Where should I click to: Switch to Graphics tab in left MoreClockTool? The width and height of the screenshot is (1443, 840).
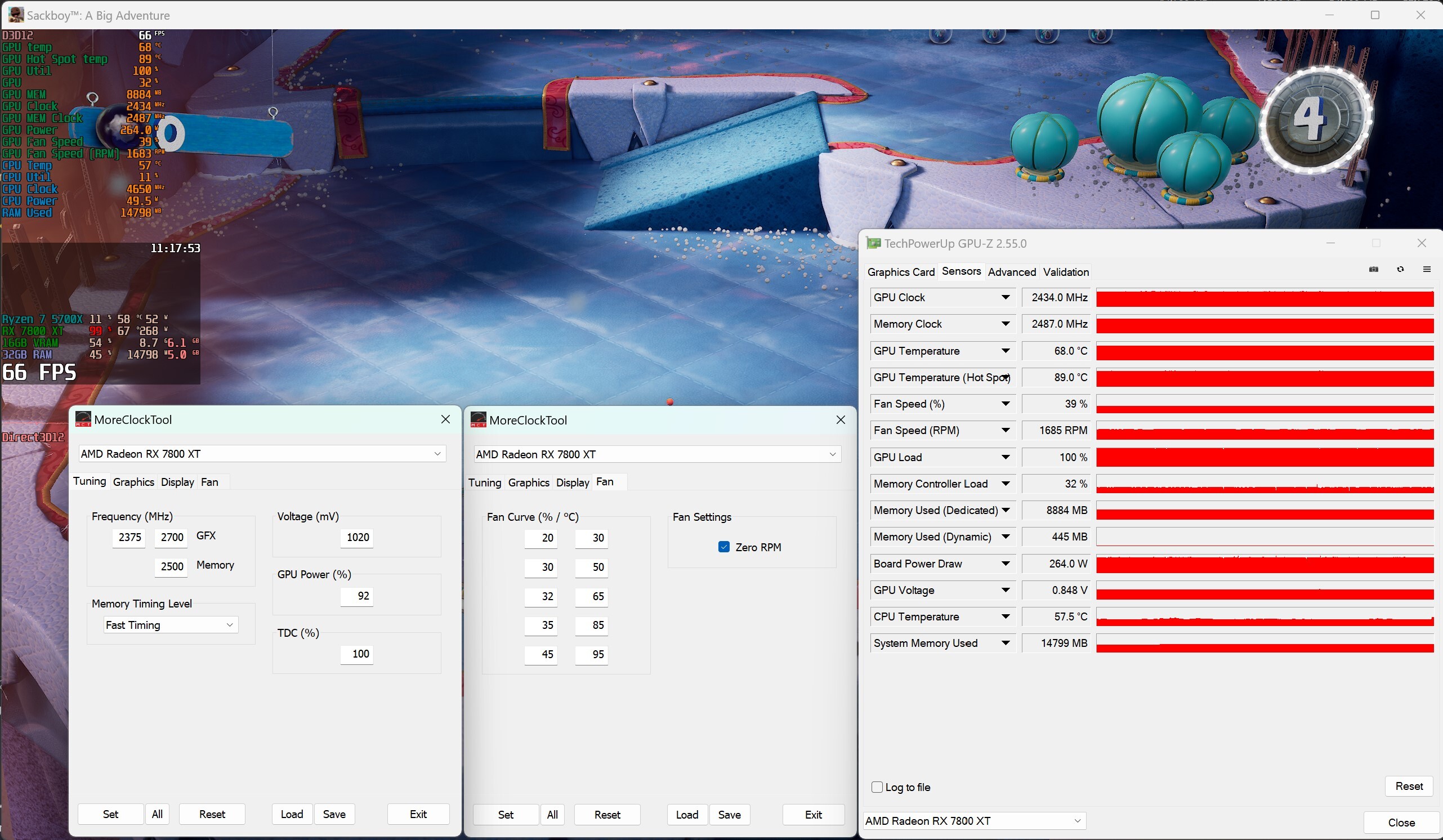133,482
